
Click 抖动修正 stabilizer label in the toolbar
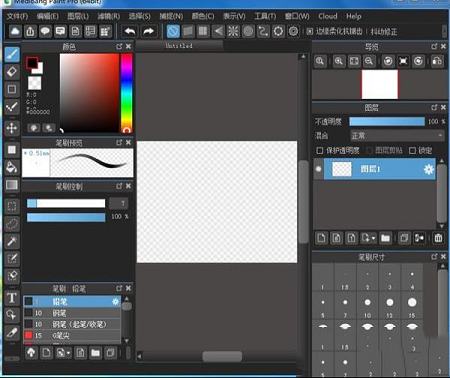click(384, 32)
